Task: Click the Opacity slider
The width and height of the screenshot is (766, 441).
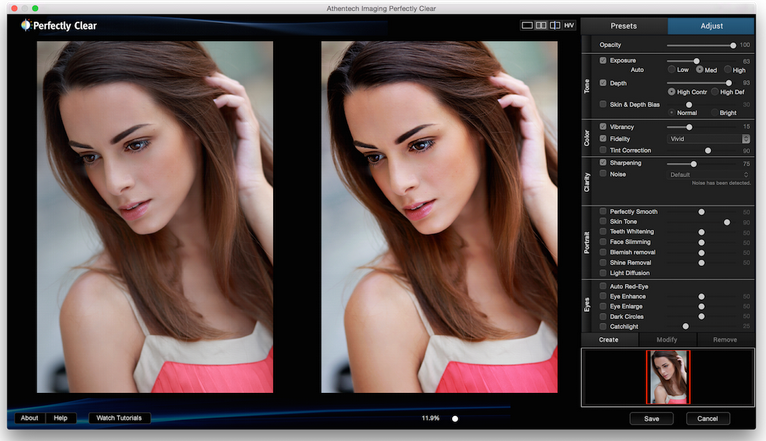Action: tap(700, 45)
